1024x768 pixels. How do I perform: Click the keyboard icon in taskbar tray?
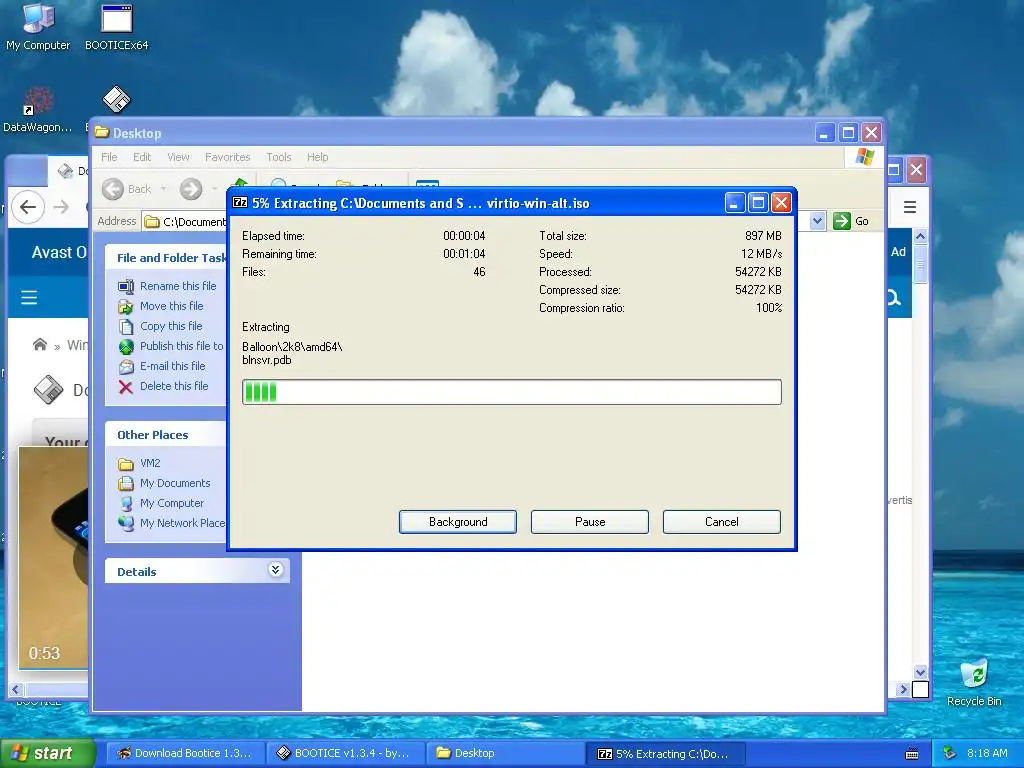coord(912,754)
